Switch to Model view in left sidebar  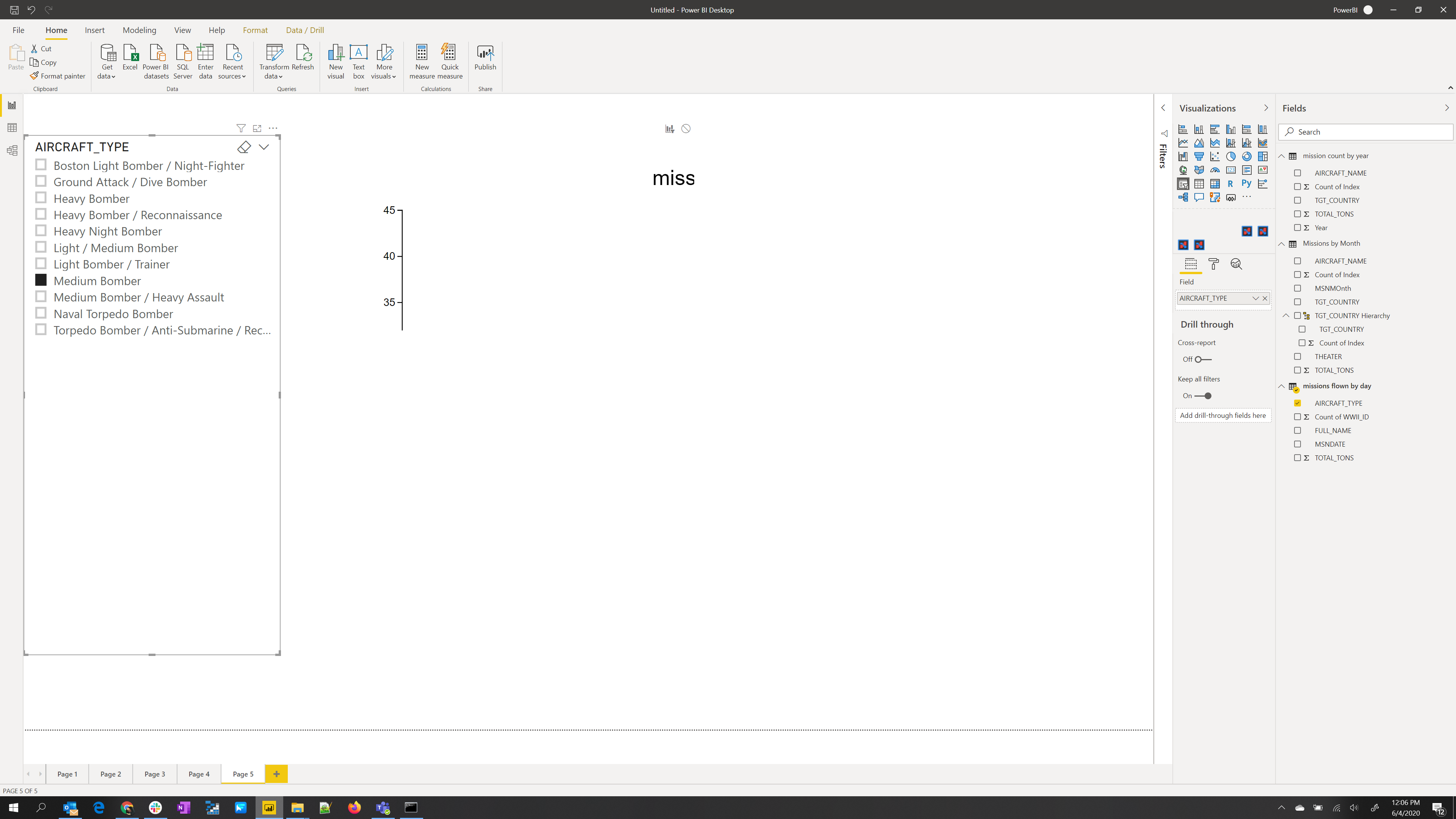(x=12, y=151)
